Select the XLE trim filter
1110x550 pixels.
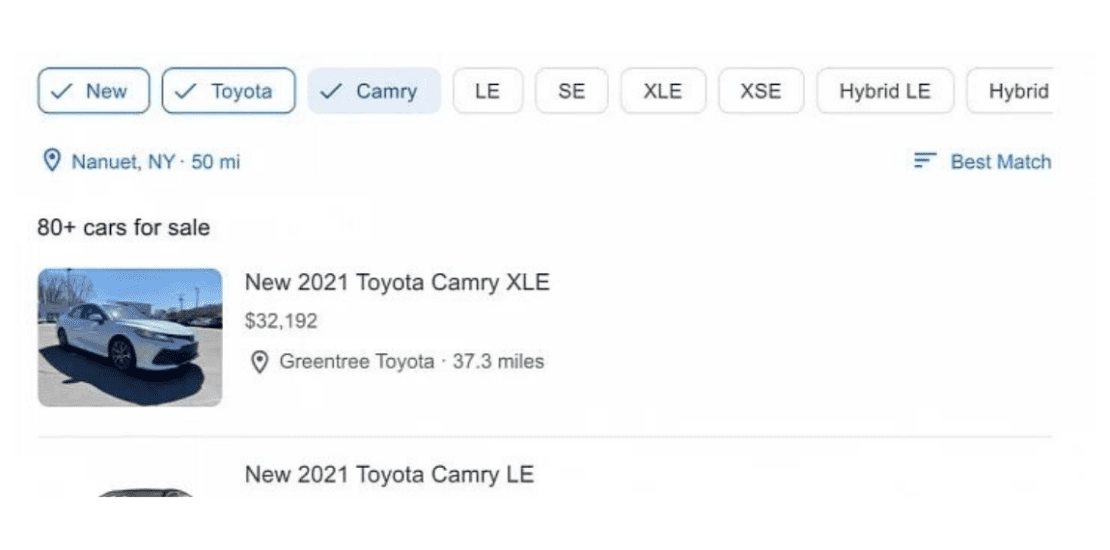coord(663,91)
